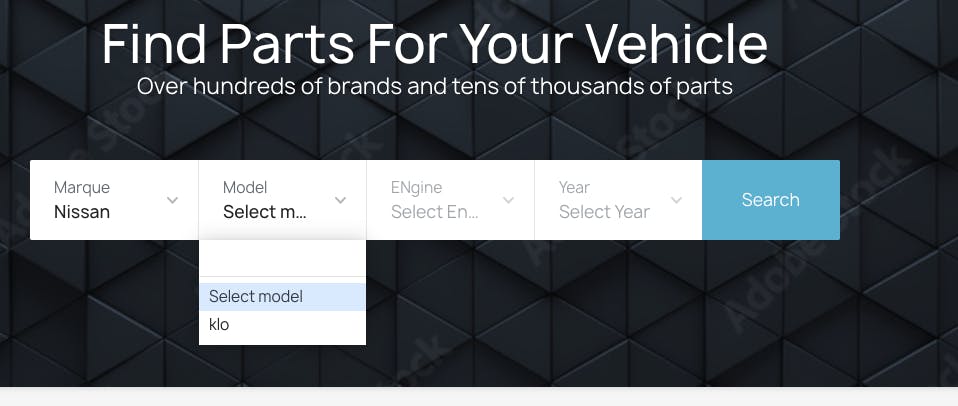Click 'tens of thousands of parts' text

pos(598,86)
